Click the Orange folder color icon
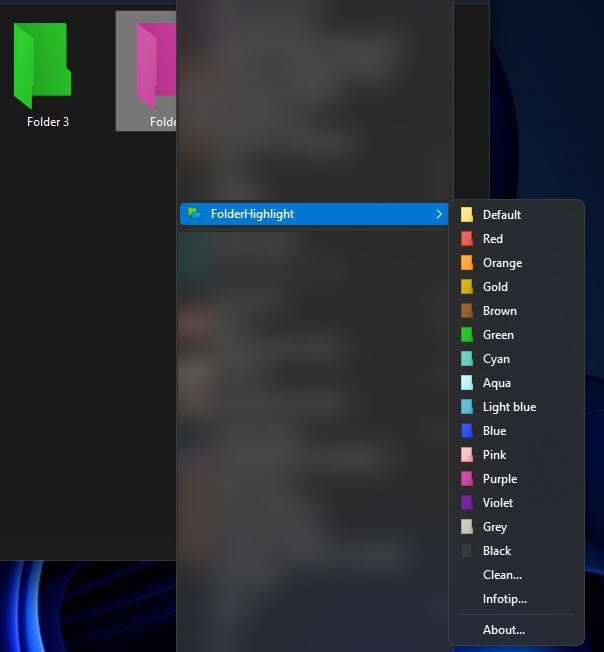The width and height of the screenshot is (604, 652). point(467,263)
